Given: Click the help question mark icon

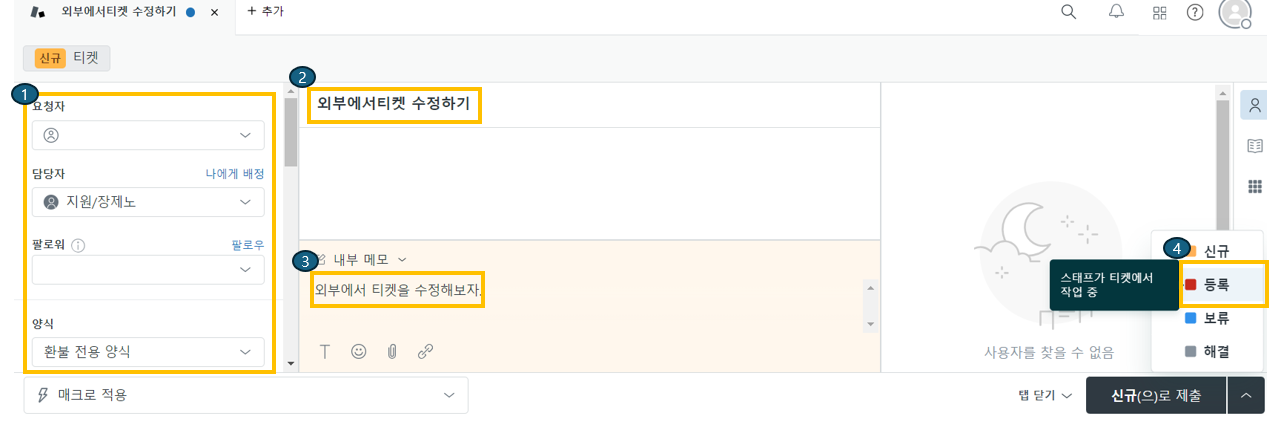Looking at the screenshot, I should coord(1194,13).
